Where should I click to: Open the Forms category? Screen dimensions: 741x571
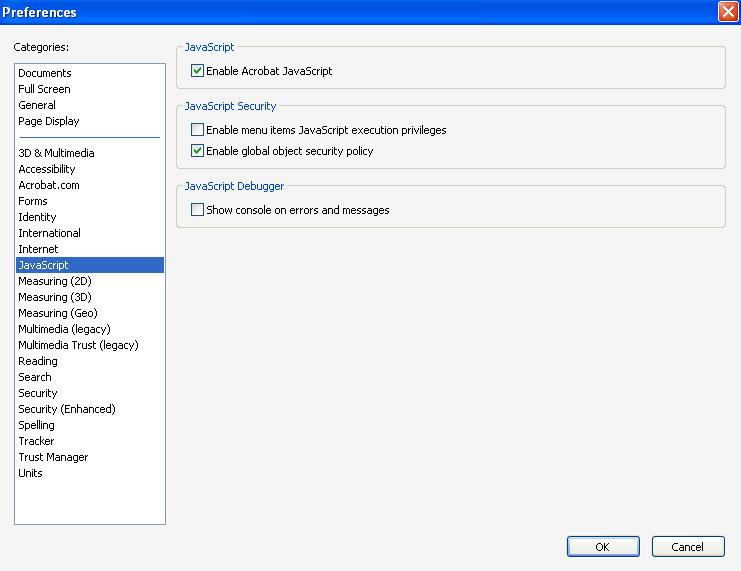pyautogui.click(x=33, y=201)
